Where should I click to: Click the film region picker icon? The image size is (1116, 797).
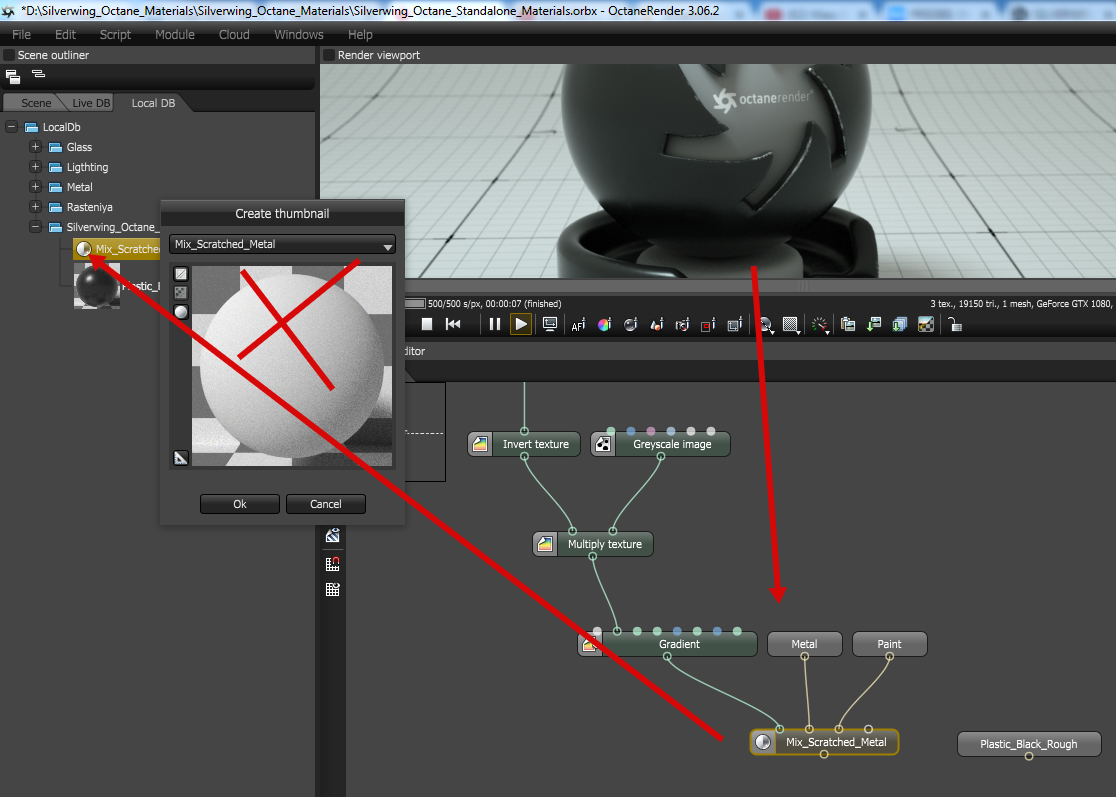pos(735,324)
